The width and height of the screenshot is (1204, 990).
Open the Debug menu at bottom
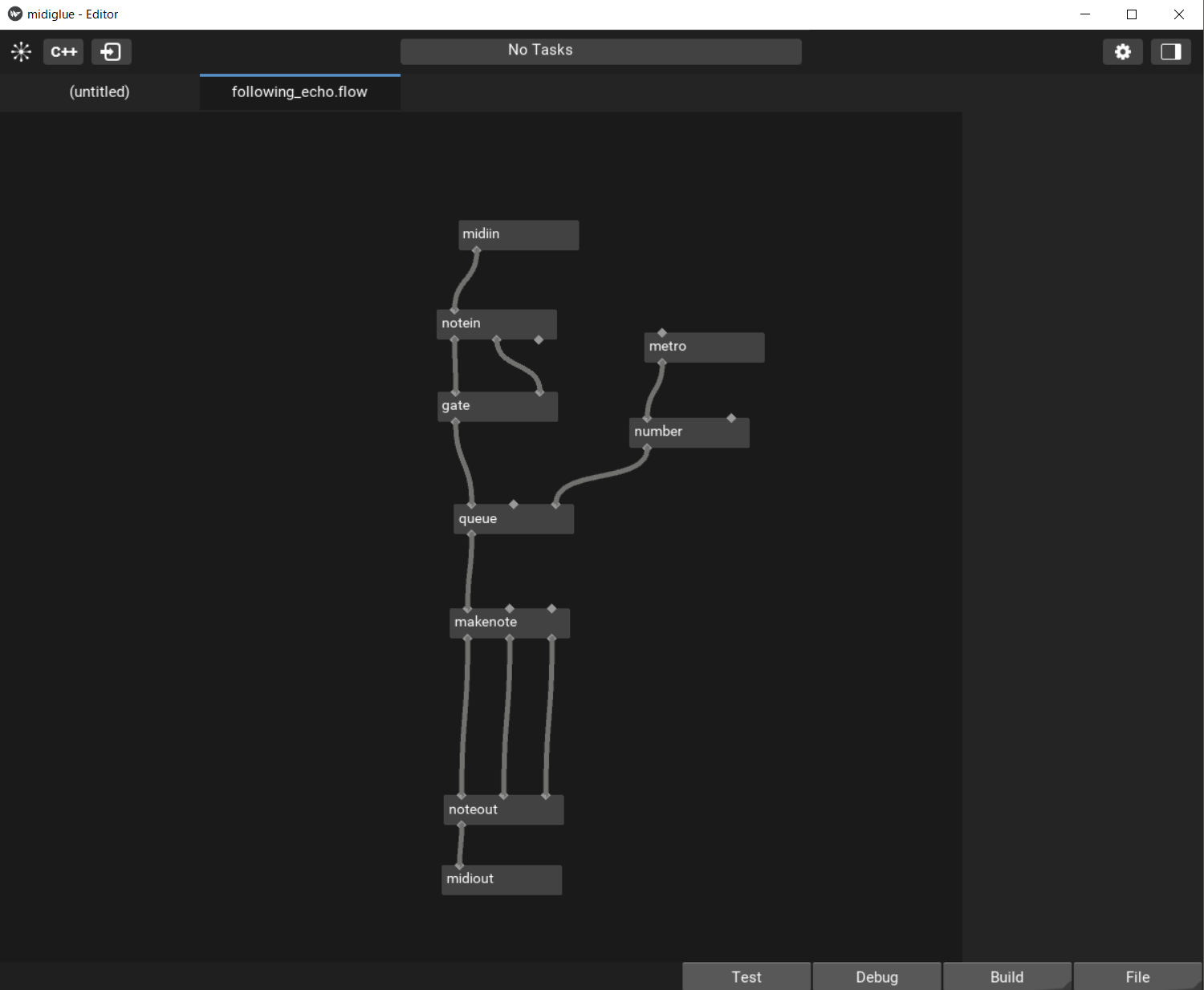(x=877, y=976)
